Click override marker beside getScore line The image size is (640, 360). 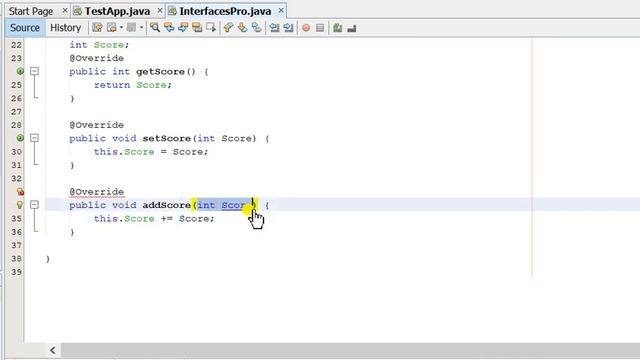(20, 71)
